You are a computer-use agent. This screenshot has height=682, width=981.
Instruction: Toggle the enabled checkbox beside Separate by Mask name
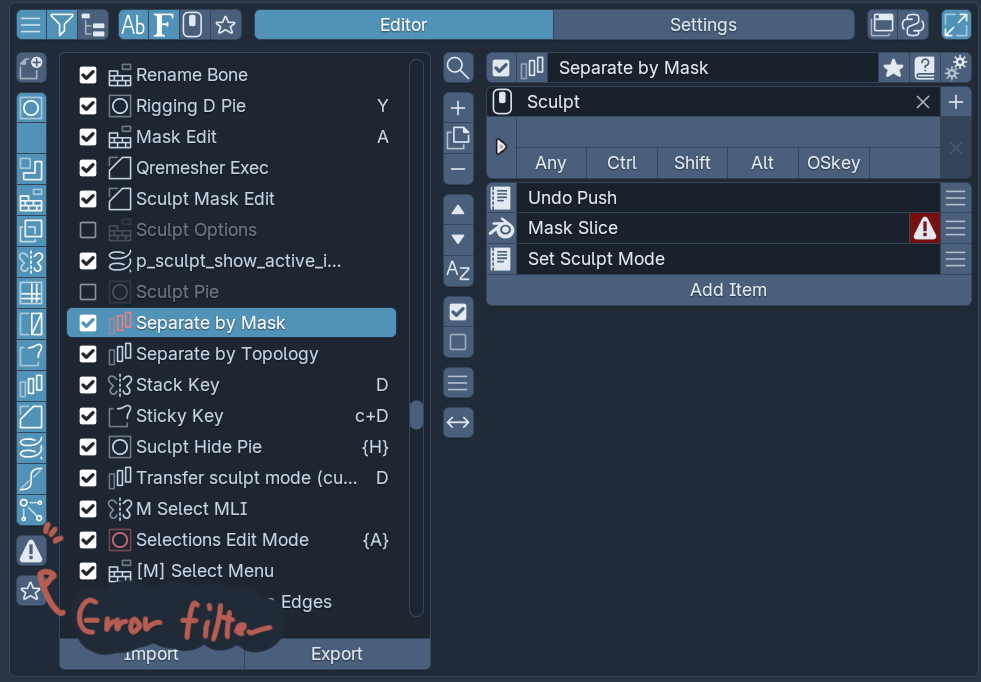pyautogui.click(x=501, y=68)
